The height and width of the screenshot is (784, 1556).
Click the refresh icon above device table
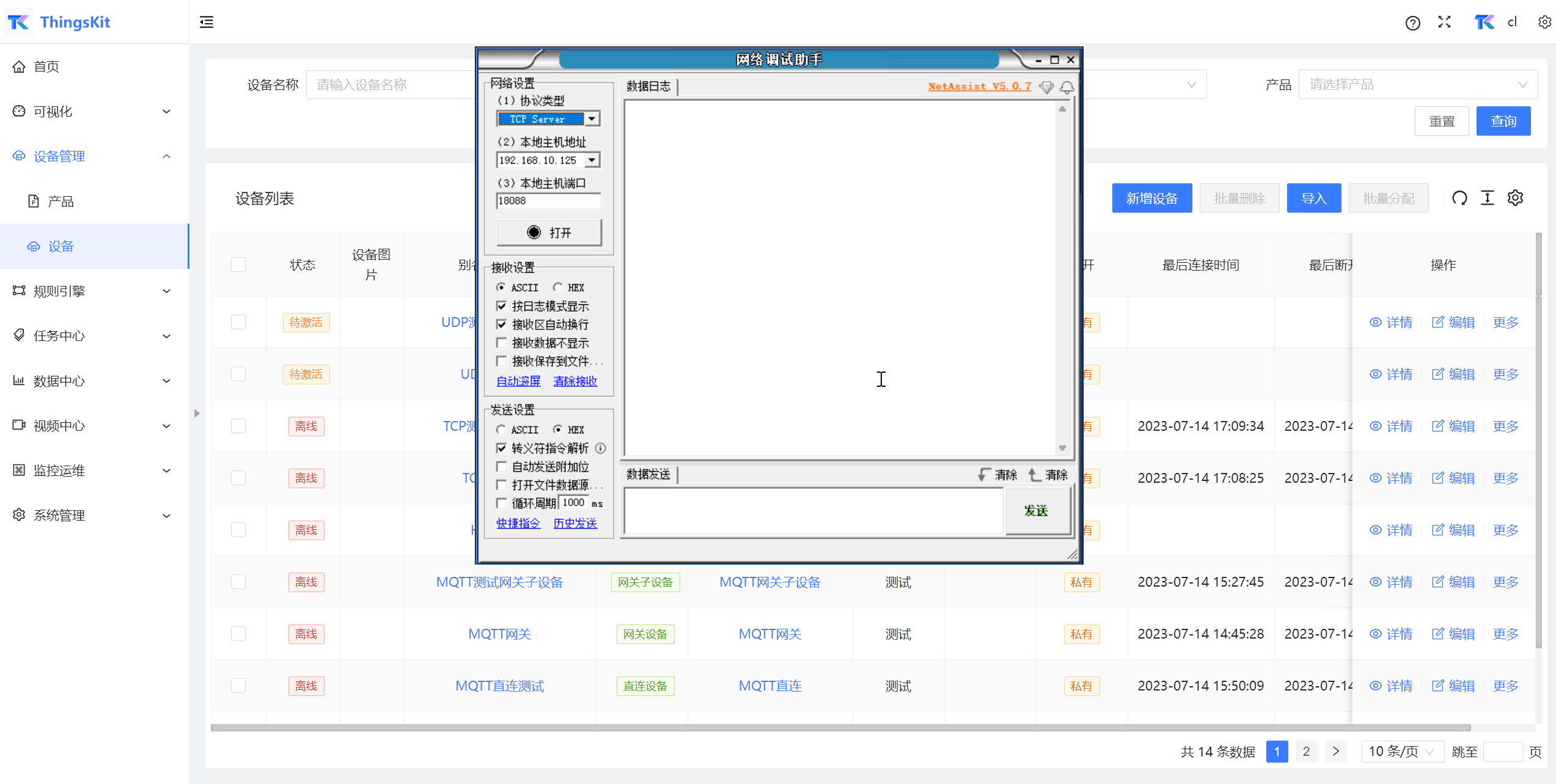(1459, 198)
